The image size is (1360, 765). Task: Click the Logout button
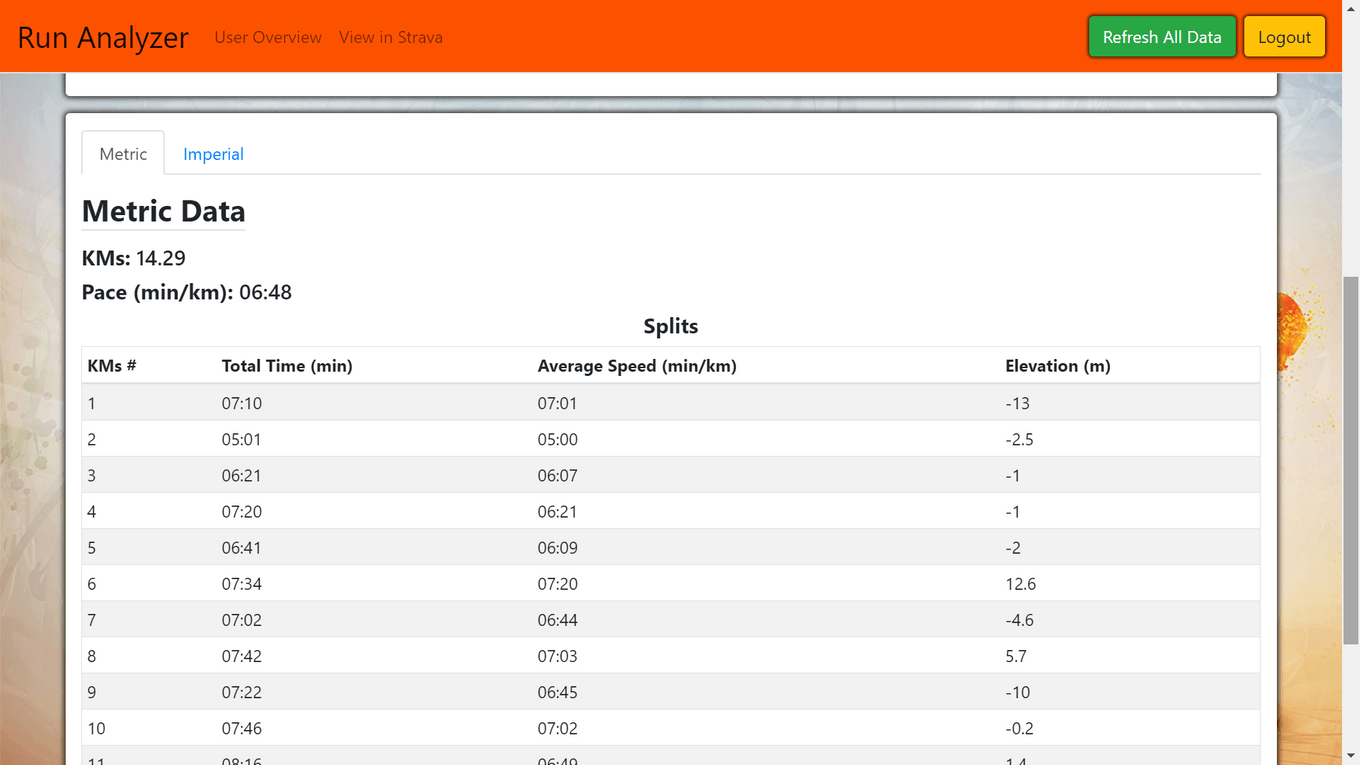[x=1284, y=37]
